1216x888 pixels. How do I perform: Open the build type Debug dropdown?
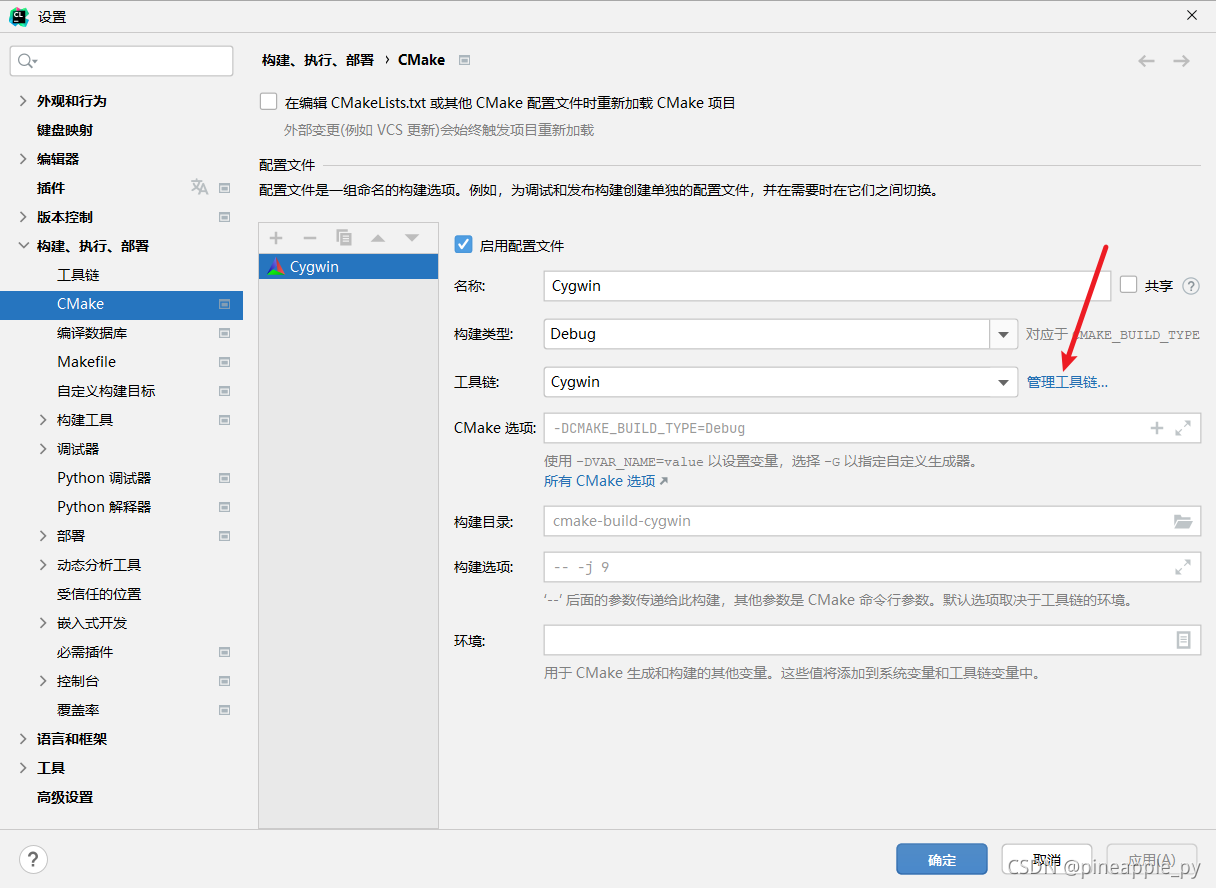click(x=1003, y=334)
